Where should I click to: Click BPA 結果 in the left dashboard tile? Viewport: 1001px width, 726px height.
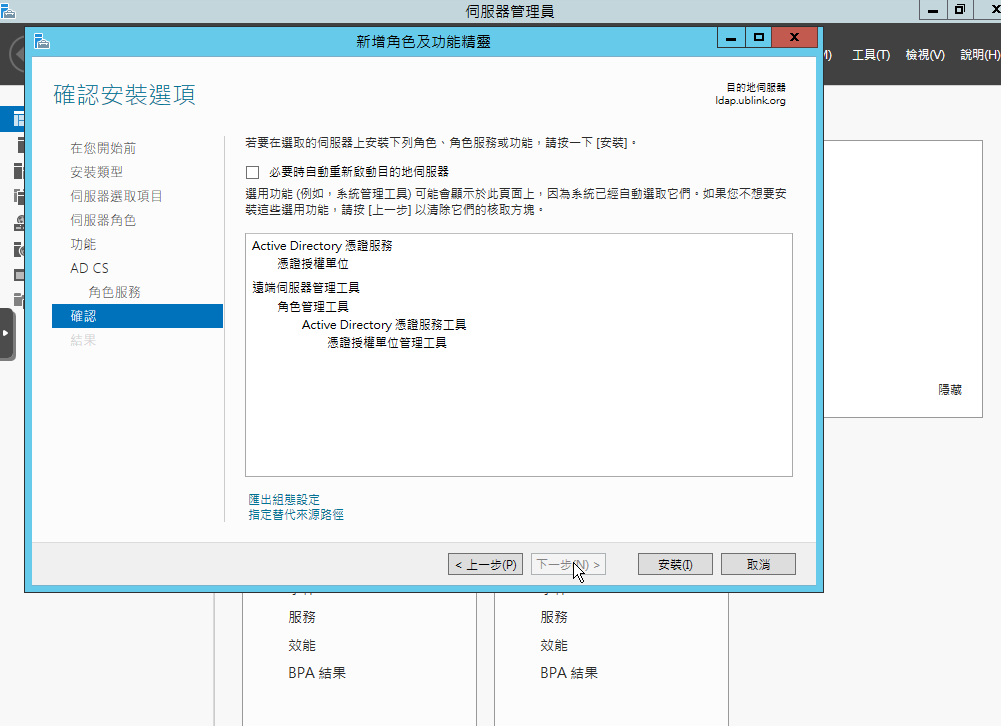pyautogui.click(x=317, y=673)
